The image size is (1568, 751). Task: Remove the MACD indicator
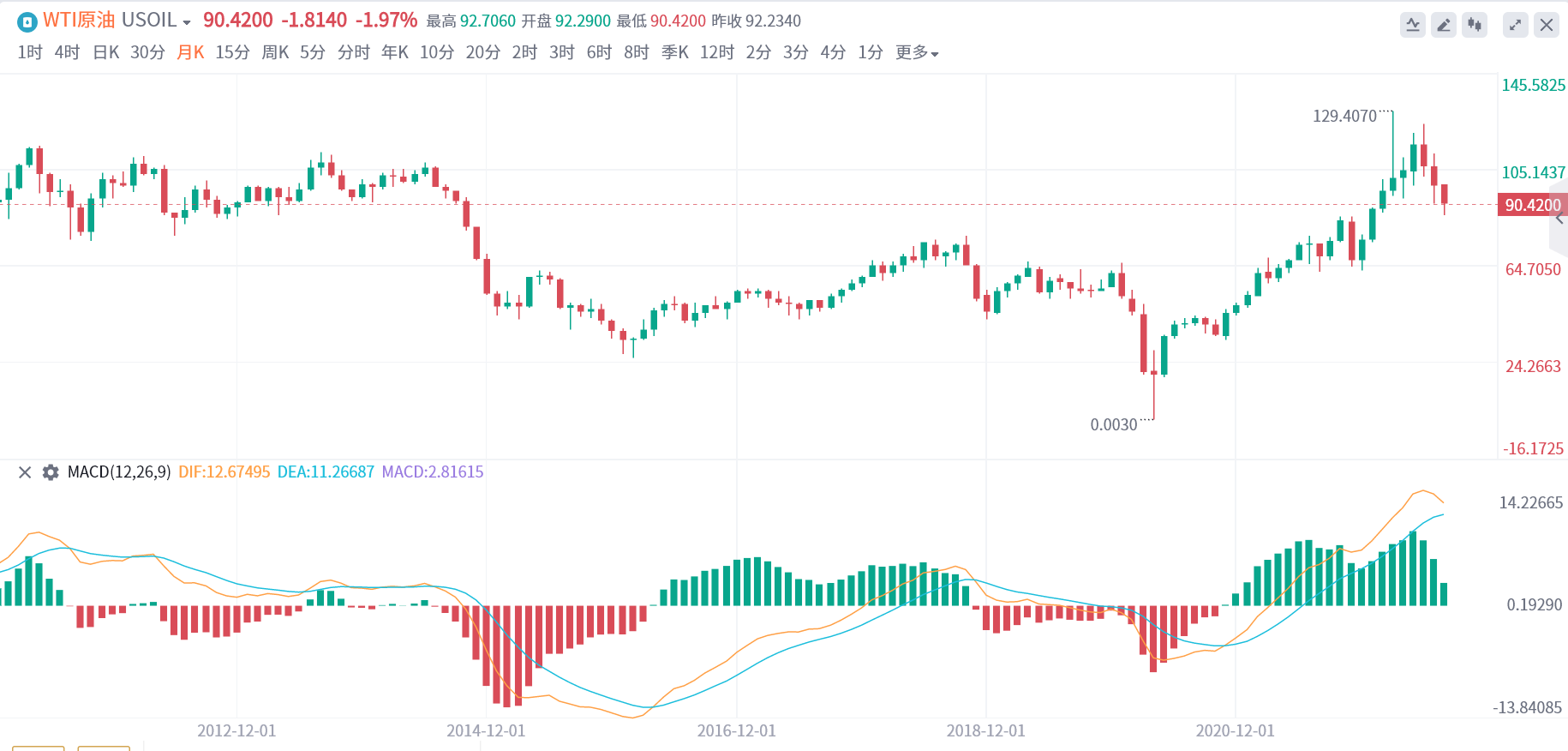click(x=25, y=472)
